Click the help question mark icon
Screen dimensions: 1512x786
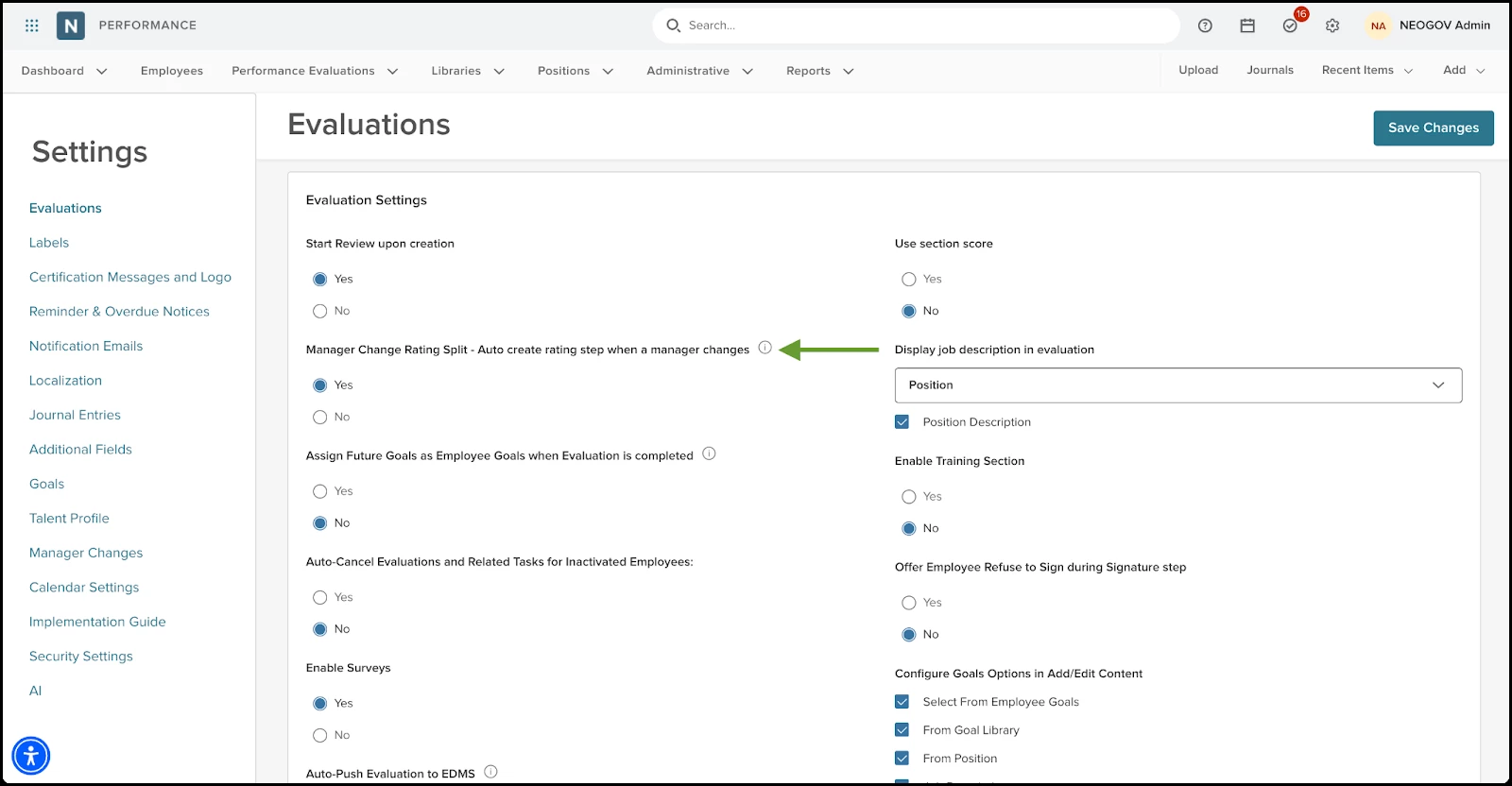pos(1205,26)
